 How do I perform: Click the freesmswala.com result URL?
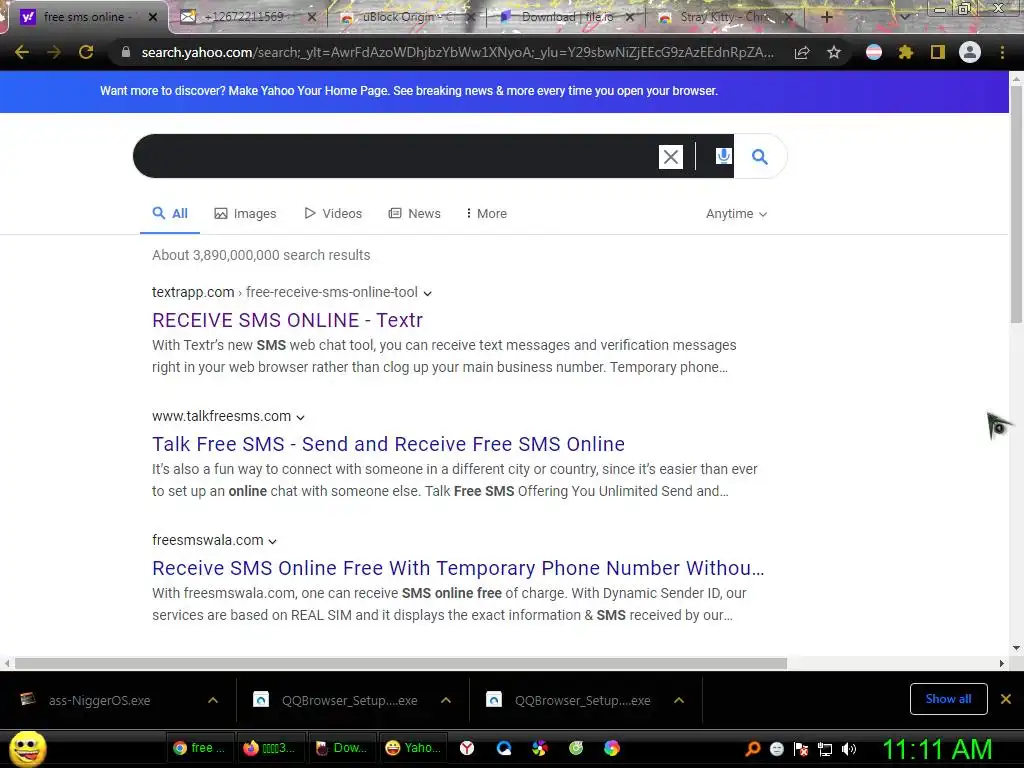click(x=208, y=540)
